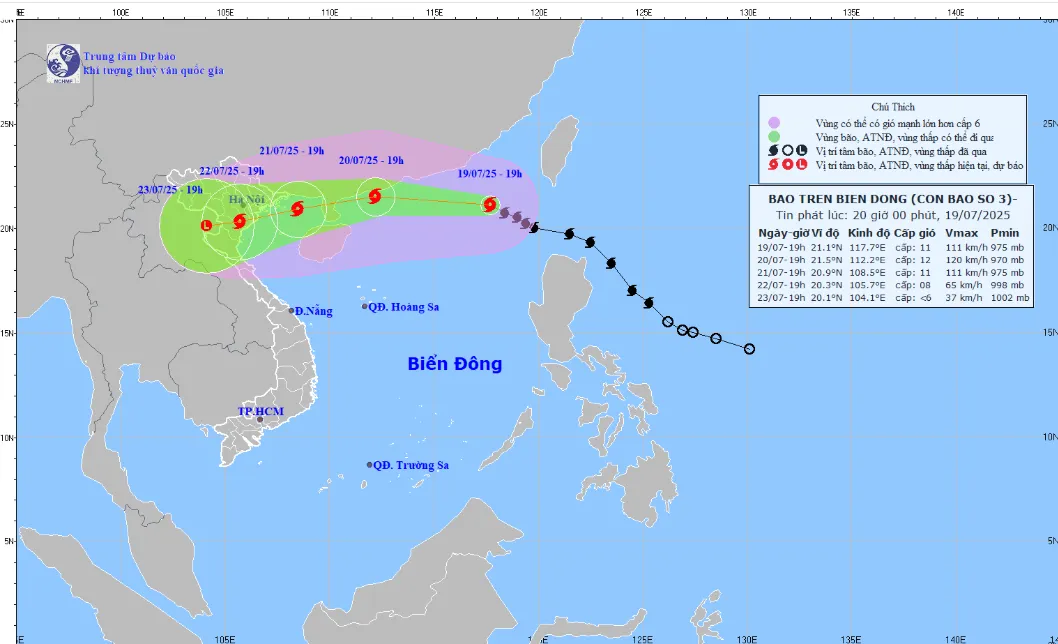Screen dimensions: 1058x644
Task: Click legend text ending 'hiện tại, dự báo'
Action: [x=919, y=165]
